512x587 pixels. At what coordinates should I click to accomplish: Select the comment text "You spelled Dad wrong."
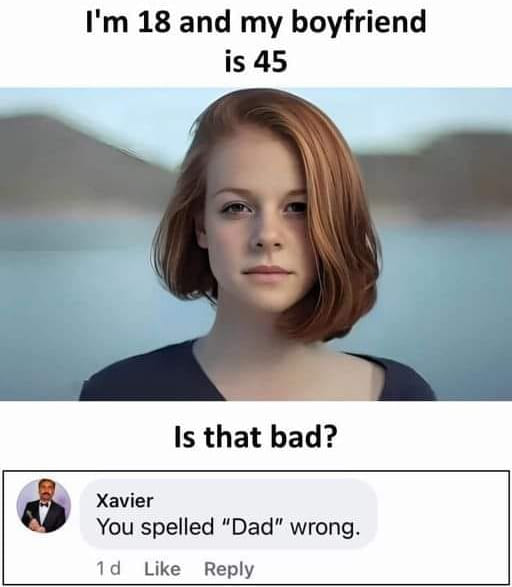pyautogui.click(x=228, y=527)
